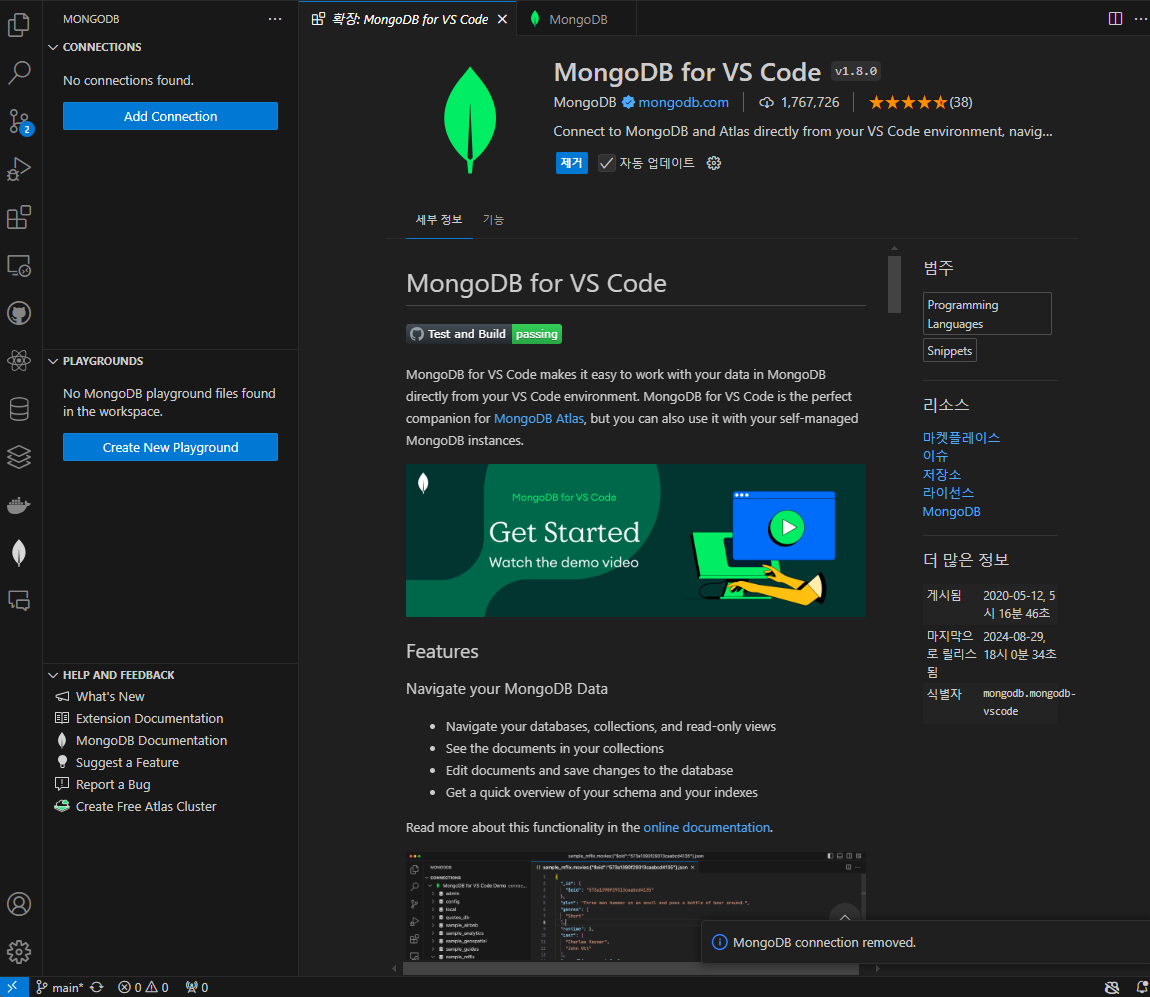Click the Copilot status icon in status bar
Screen dimensions: 1150x997
tap(1112, 987)
